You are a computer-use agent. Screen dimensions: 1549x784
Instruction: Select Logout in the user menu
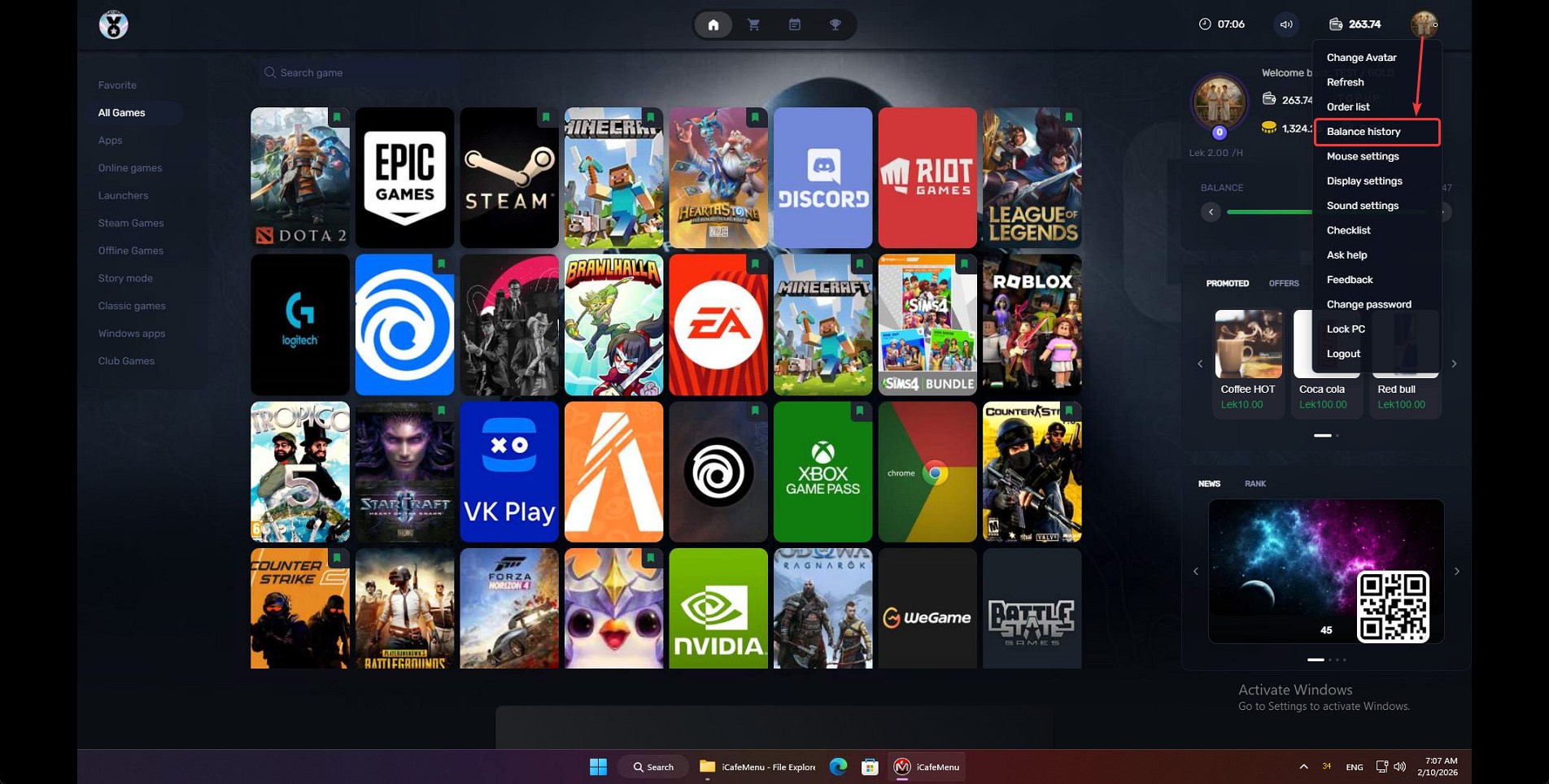[x=1343, y=354]
